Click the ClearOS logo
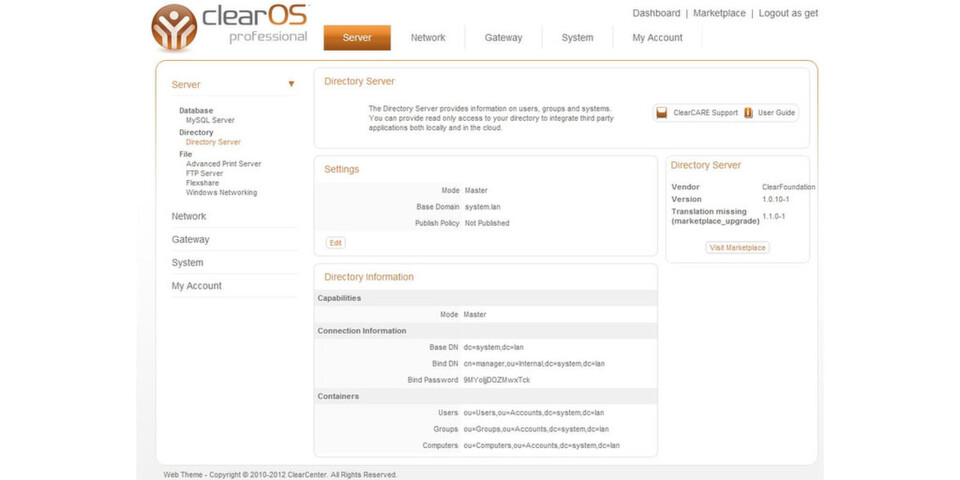 point(229,26)
